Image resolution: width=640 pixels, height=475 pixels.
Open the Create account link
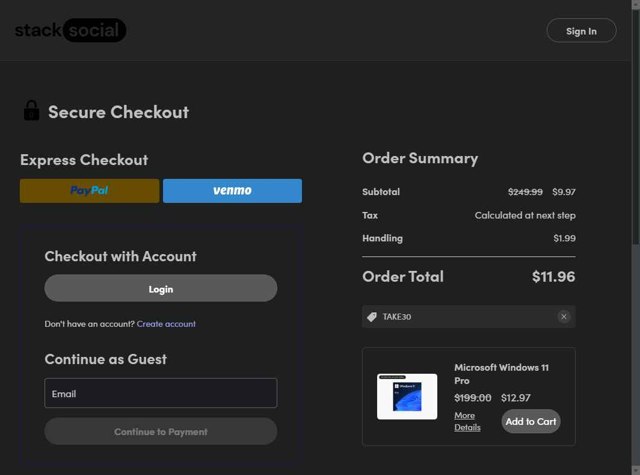tap(166, 324)
